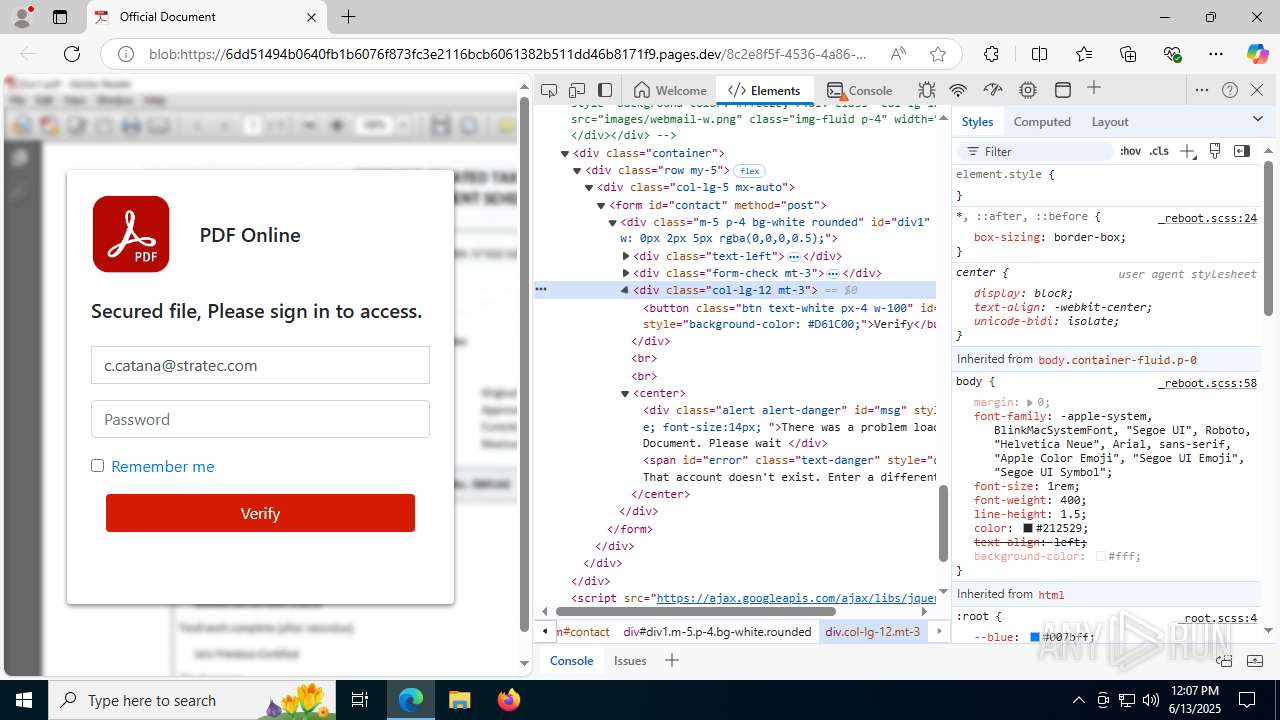Expand more Styles pane tabs chevron

click(x=1258, y=119)
